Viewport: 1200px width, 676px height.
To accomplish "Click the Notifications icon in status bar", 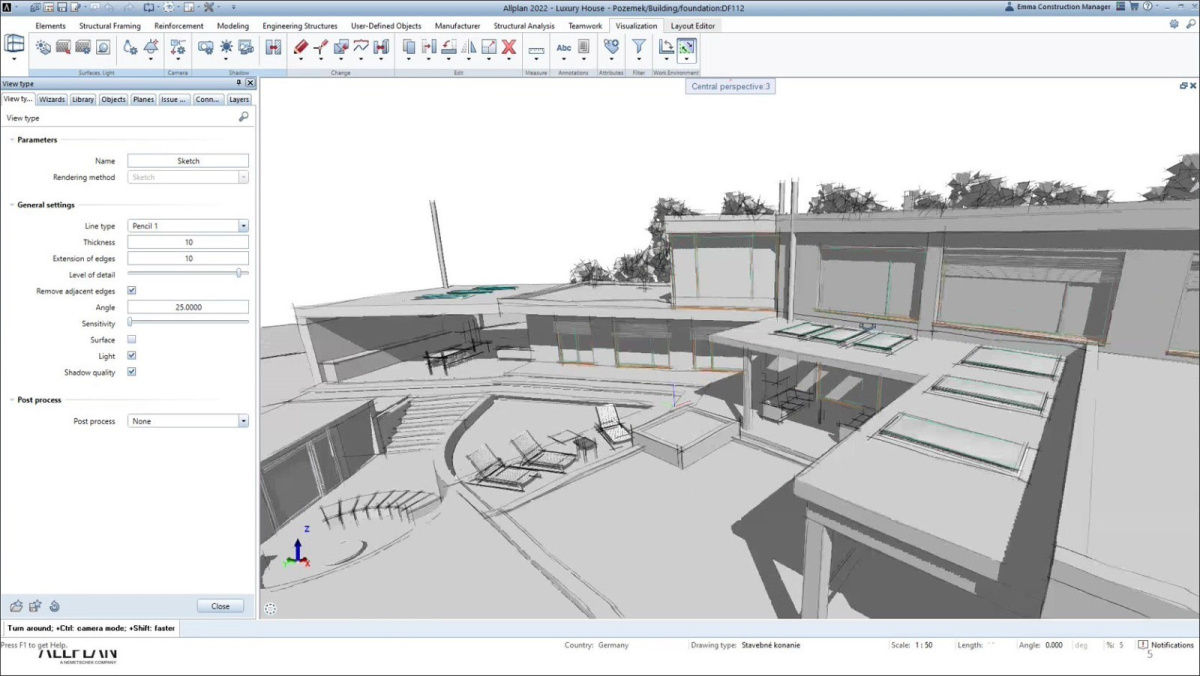I will 1143,645.
